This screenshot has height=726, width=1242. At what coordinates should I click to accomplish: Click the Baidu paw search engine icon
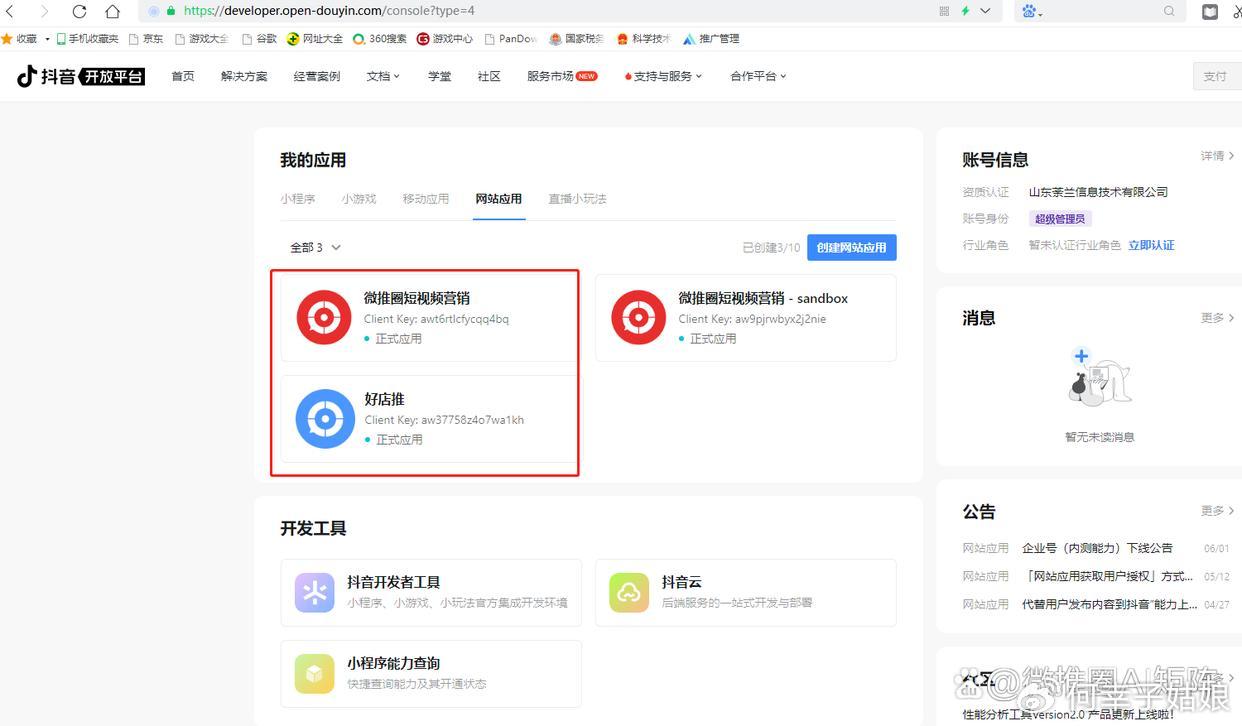1031,11
